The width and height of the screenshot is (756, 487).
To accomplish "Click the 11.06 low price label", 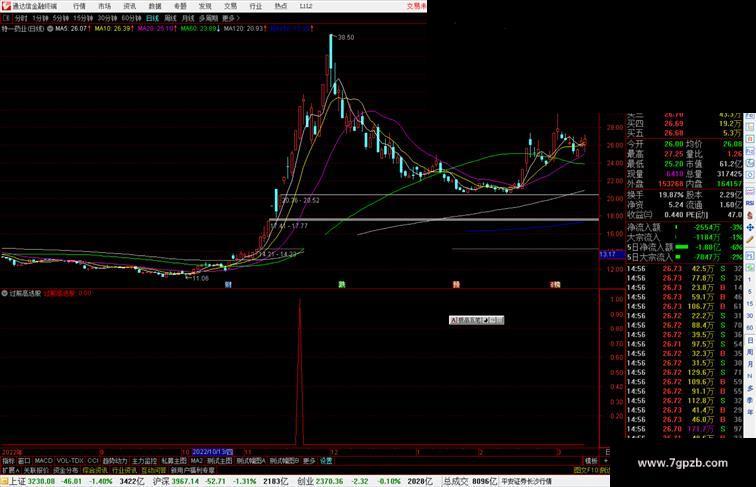I will pyautogui.click(x=200, y=278).
